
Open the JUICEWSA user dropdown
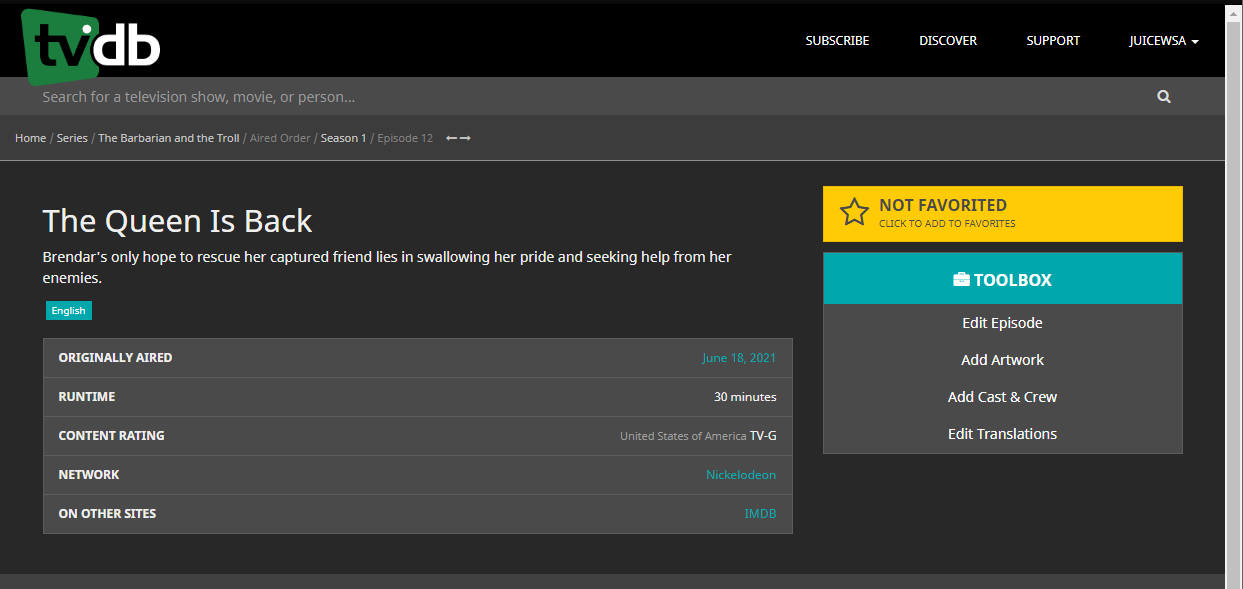(1164, 41)
